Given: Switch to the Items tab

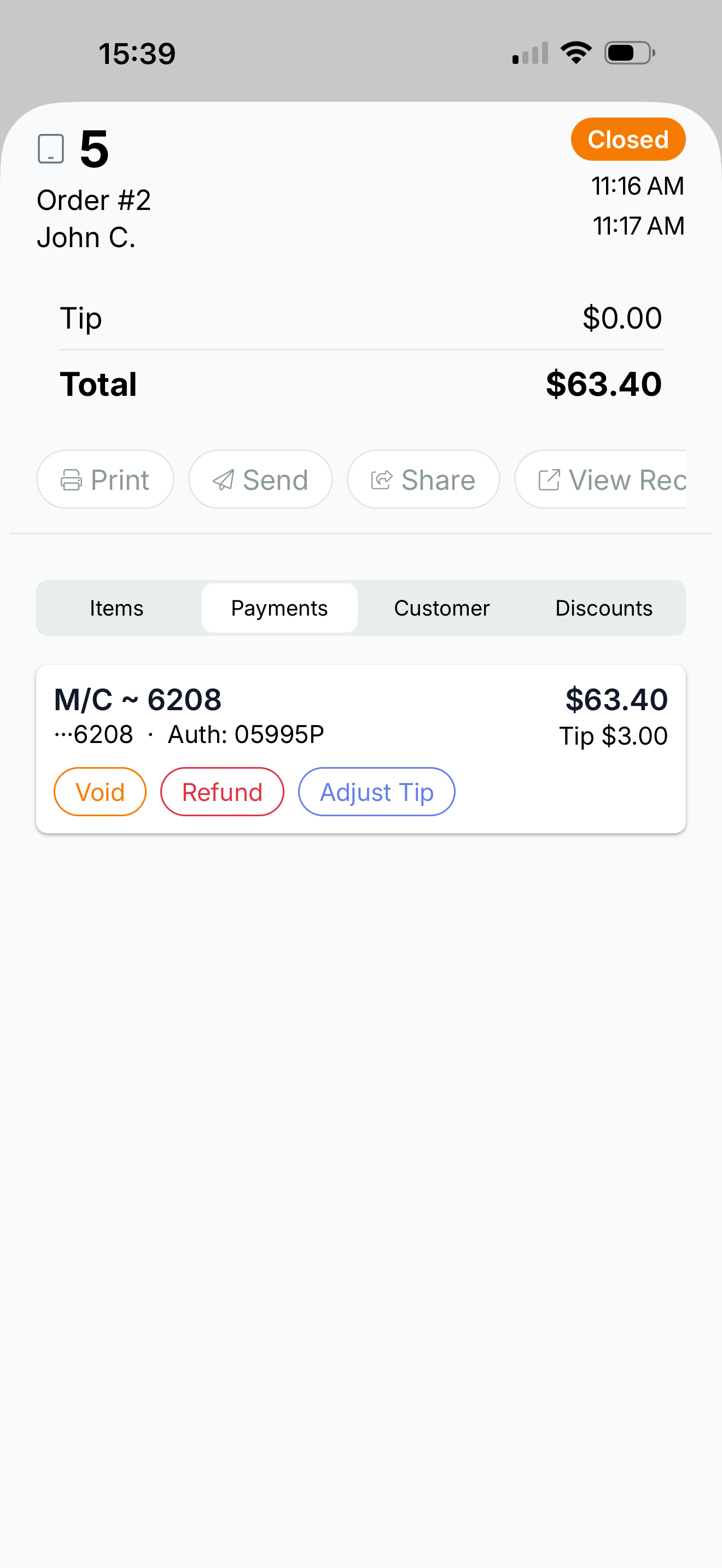Looking at the screenshot, I should [117, 608].
